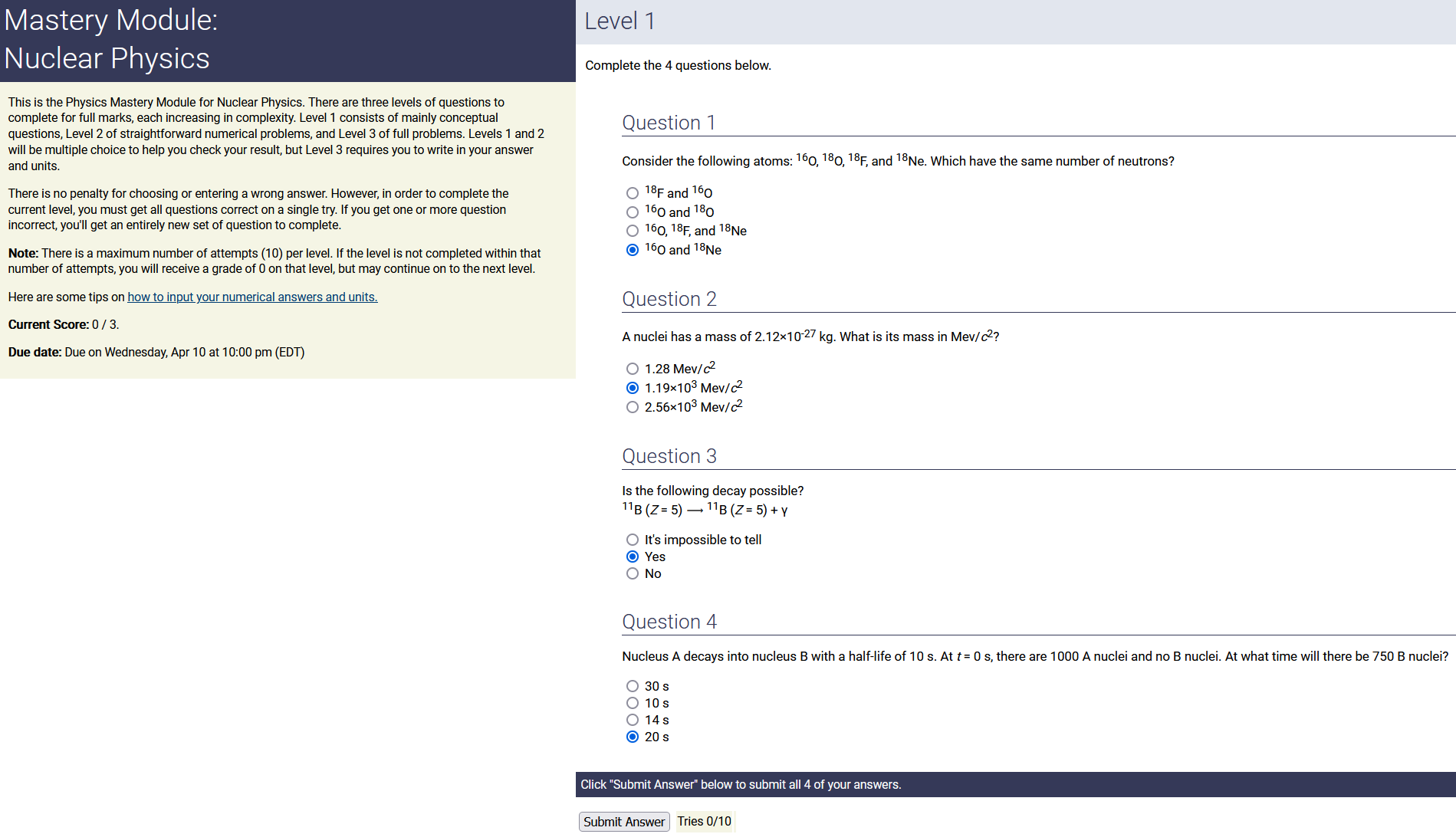
Task: Select '16O and 18Ne' radio button
Action: pos(632,250)
